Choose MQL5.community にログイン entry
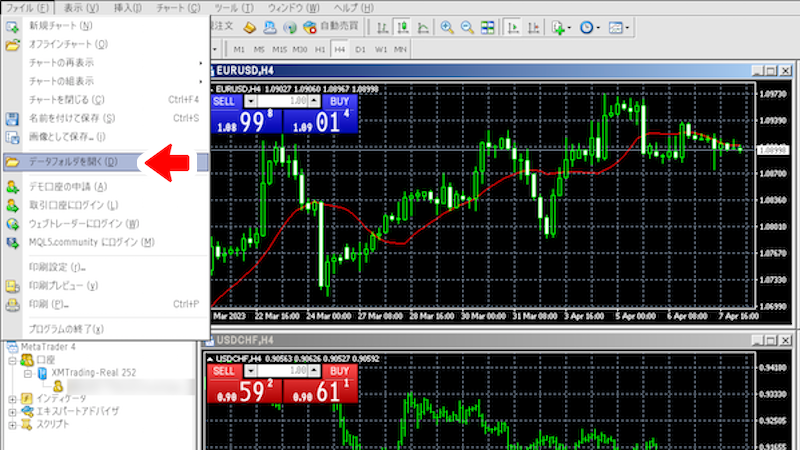This screenshot has width=800, height=450. 105,242
